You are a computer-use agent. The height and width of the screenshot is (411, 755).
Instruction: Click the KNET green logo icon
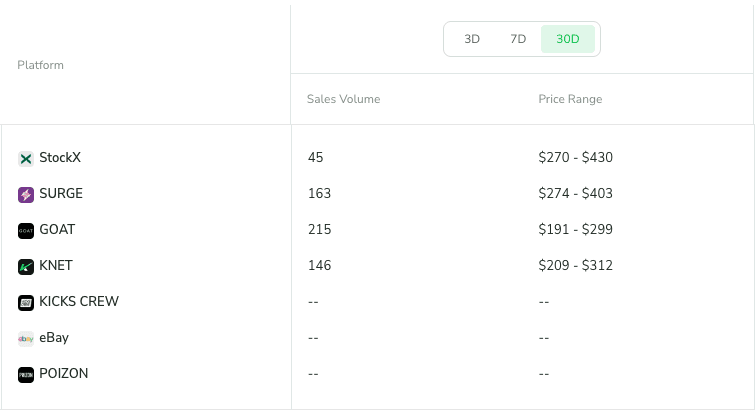pyautogui.click(x=26, y=266)
